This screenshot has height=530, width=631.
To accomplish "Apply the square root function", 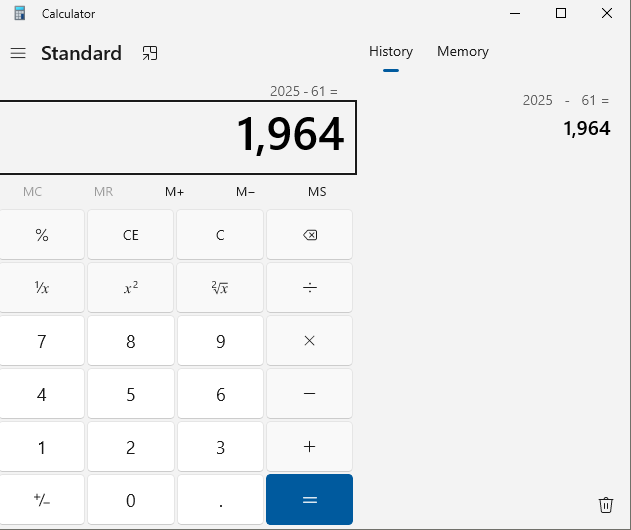I will (x=220, y=288).
